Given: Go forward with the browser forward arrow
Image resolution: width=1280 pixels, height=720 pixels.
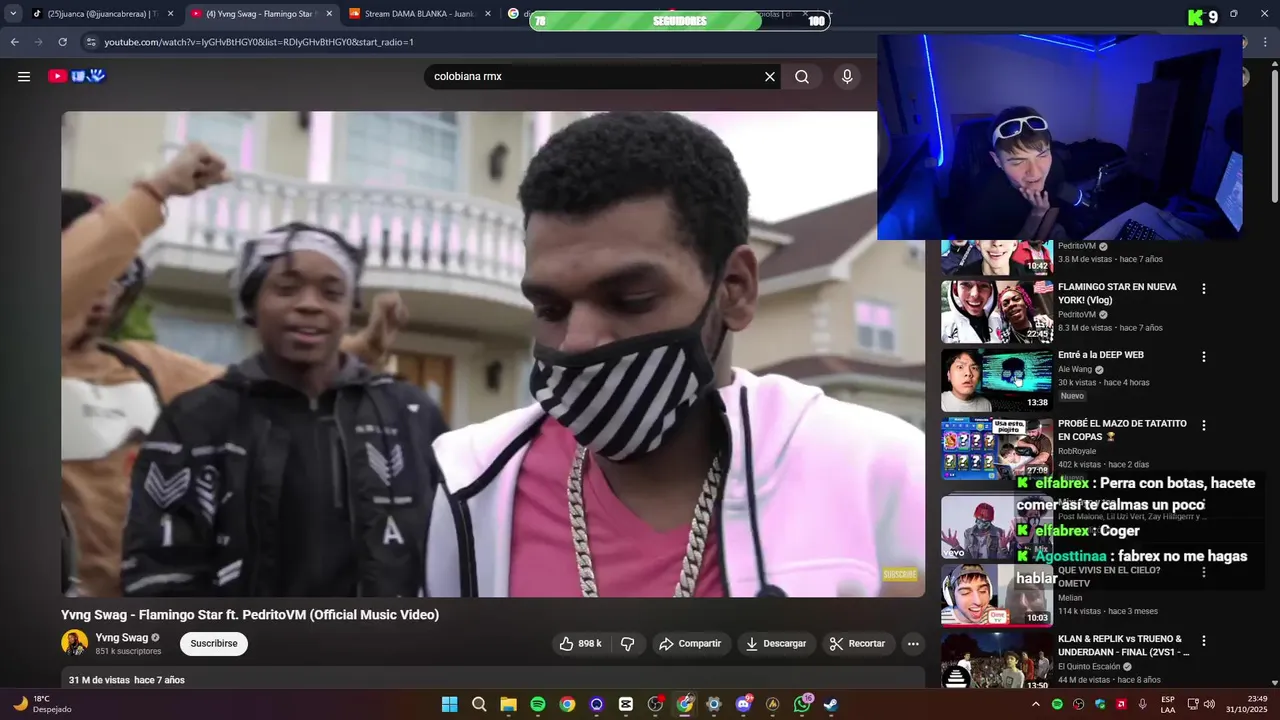Looking at the screenshot, I should pos(39,42).
